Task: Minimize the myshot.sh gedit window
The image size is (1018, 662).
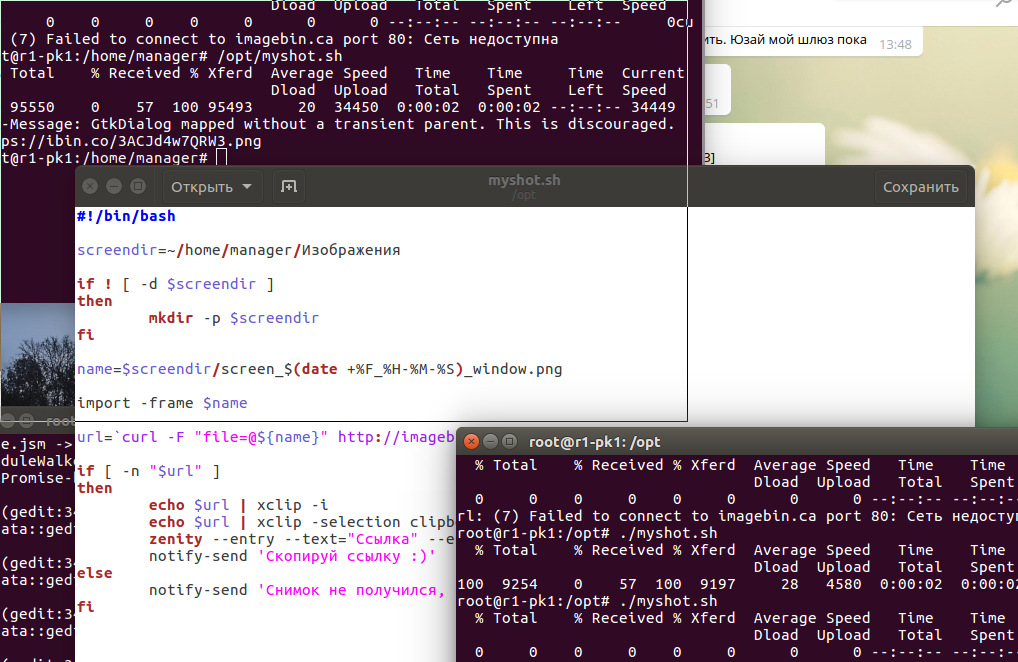Action: 114,187
